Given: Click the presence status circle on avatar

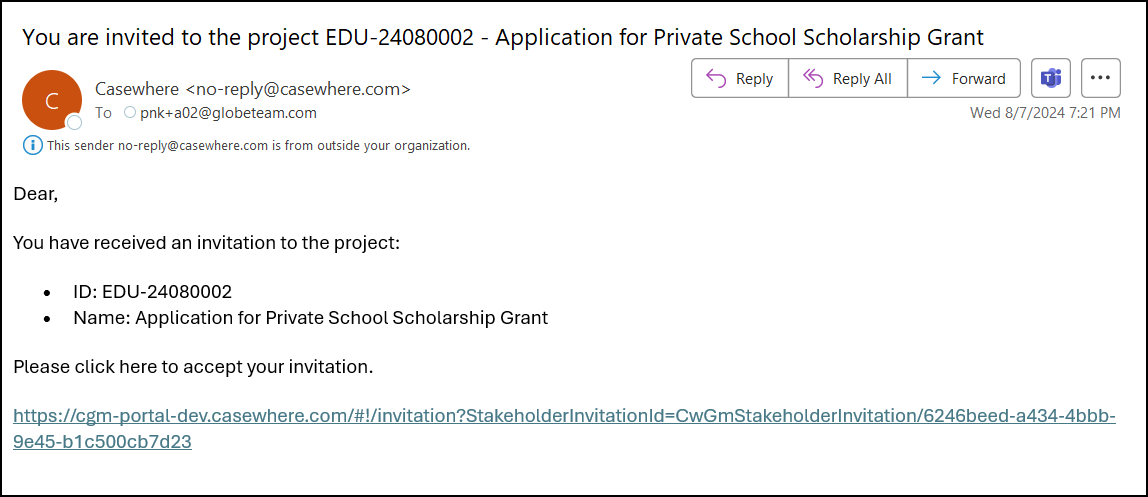Looking at the screenshot, I should click(74, 123).
